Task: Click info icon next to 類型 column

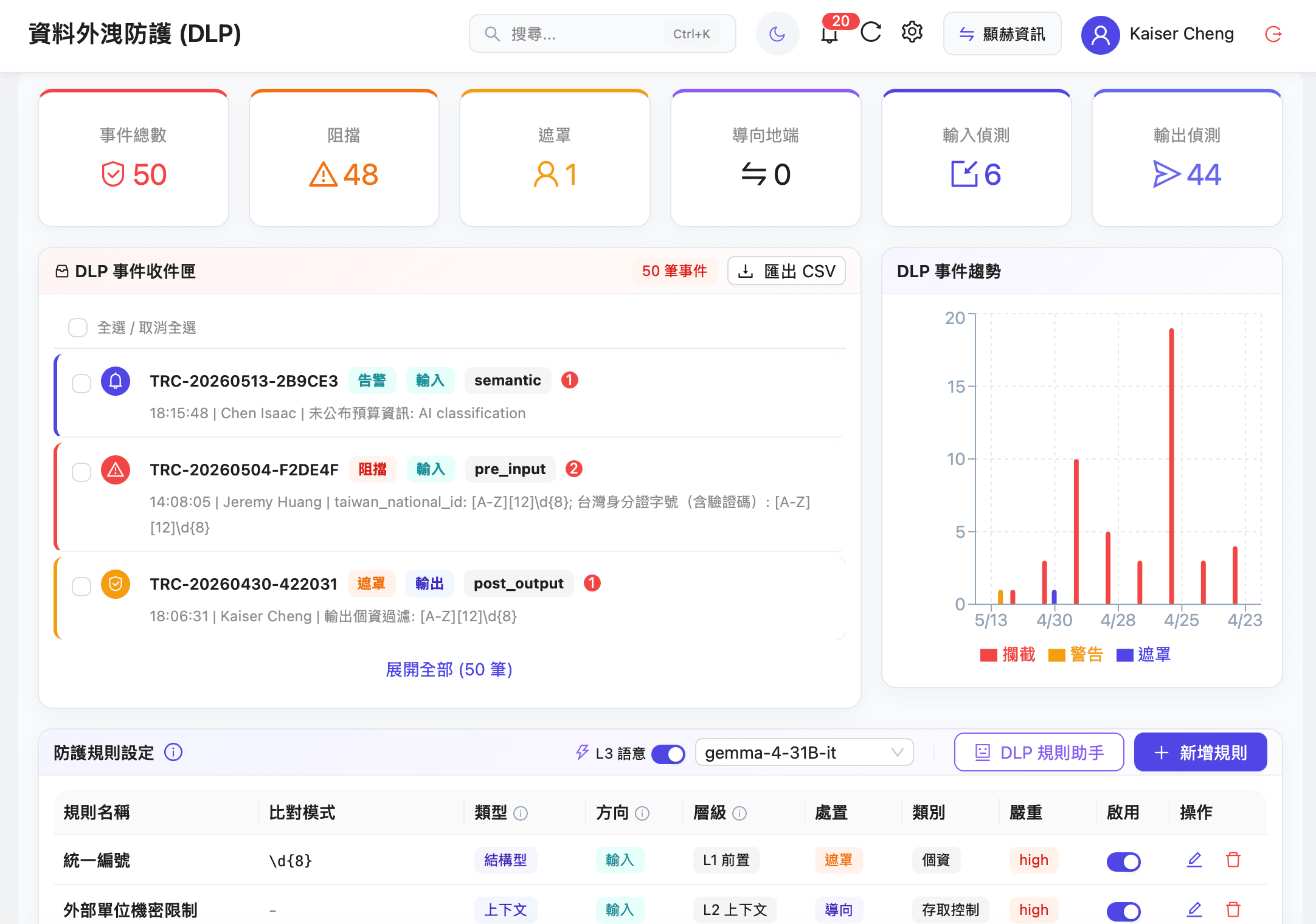Action: pos(521,813)
